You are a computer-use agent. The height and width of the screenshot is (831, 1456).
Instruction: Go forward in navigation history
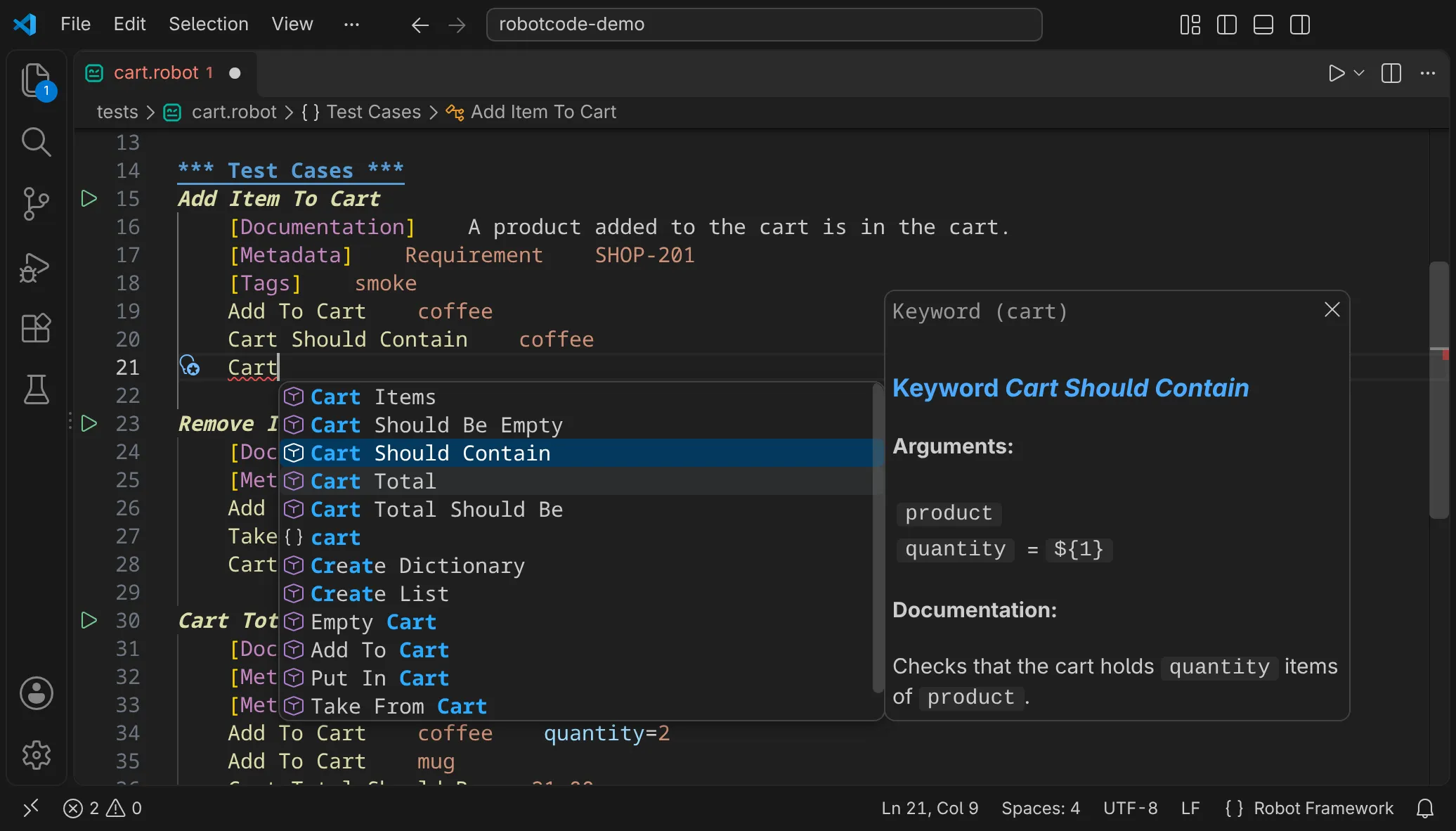point(457,25)
